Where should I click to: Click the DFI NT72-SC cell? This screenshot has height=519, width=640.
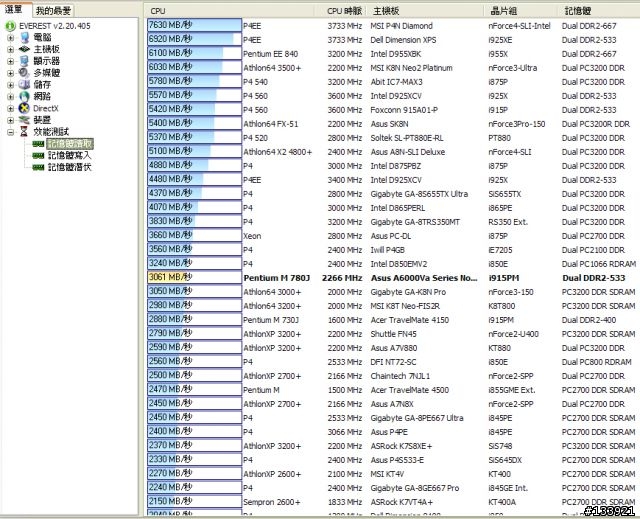(x=394, y=362)
